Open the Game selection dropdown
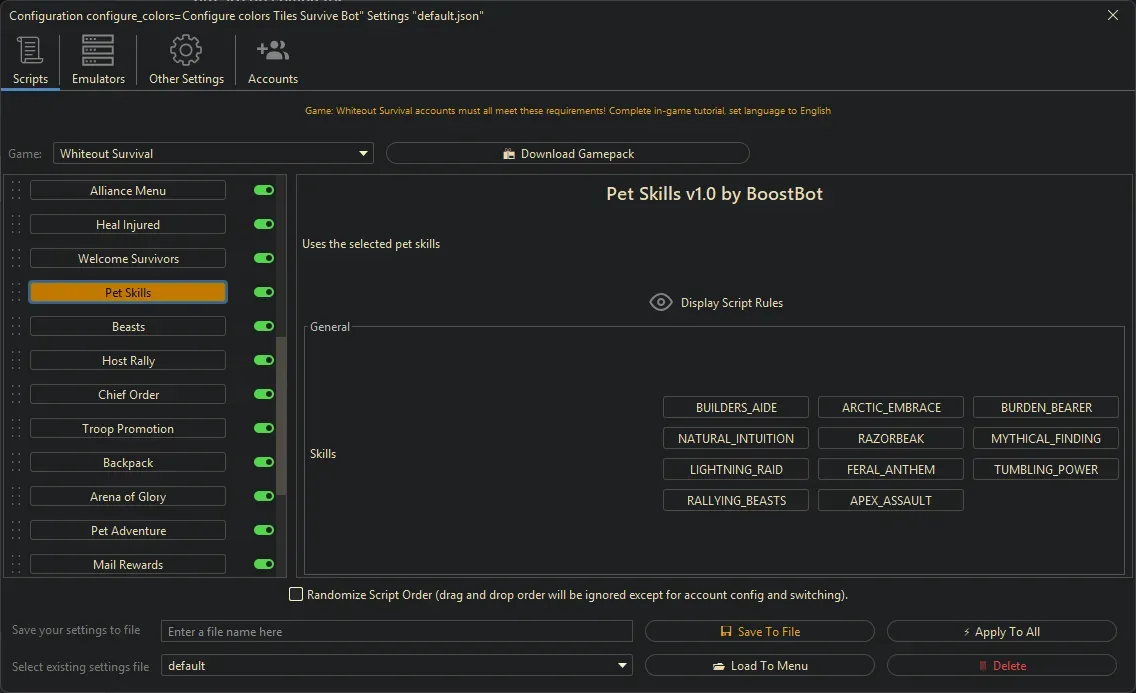1136x693 pixels. (213, 154)
